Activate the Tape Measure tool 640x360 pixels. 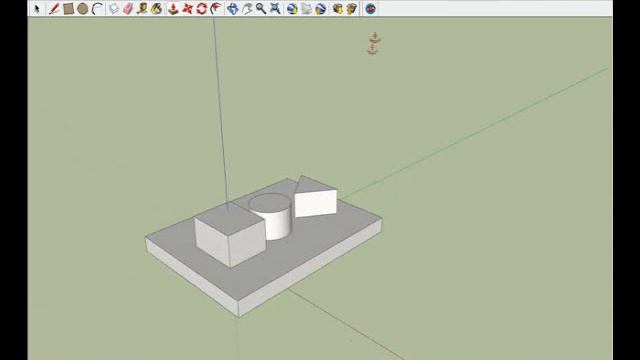[142, 9]
